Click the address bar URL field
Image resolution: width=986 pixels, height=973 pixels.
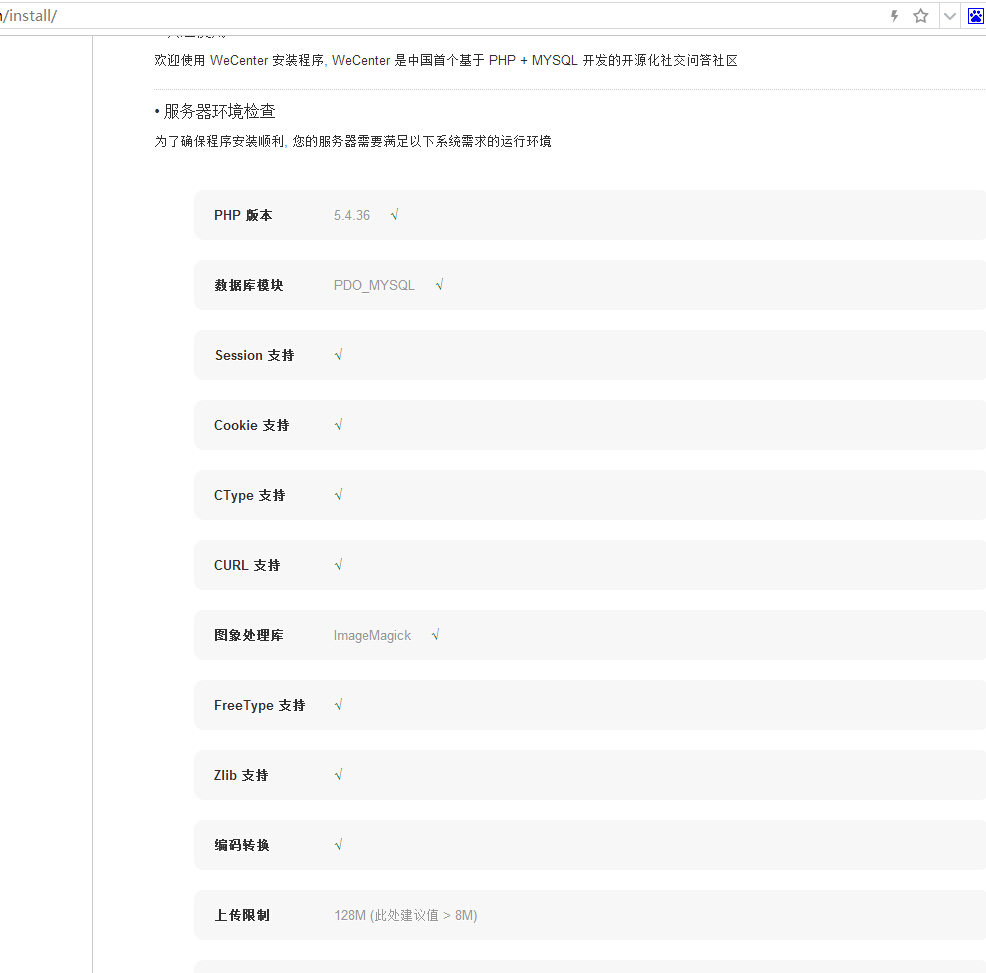400,16
